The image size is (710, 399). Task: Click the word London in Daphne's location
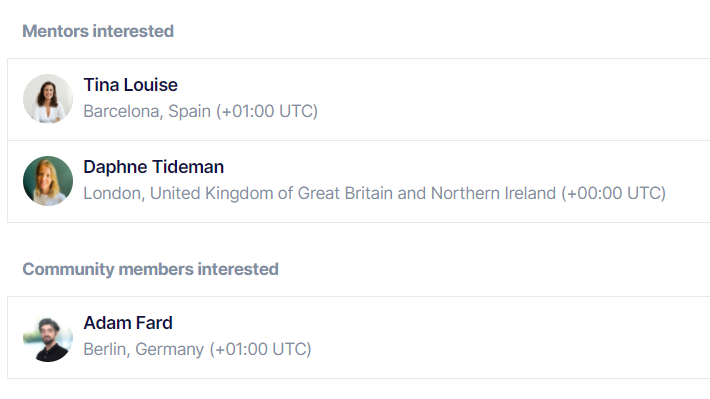coord(113,193)
